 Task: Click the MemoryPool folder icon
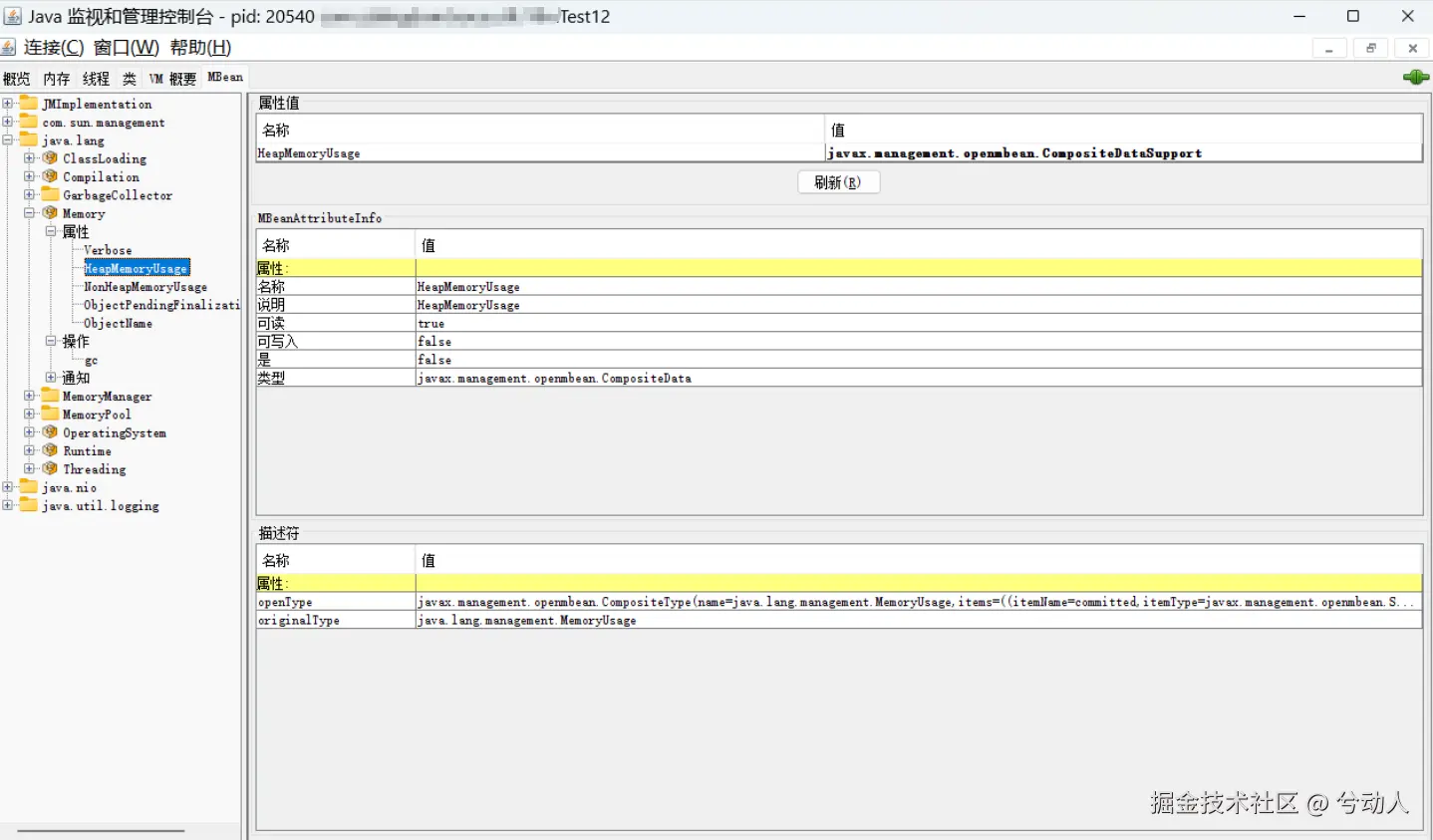tap(50, 414)
